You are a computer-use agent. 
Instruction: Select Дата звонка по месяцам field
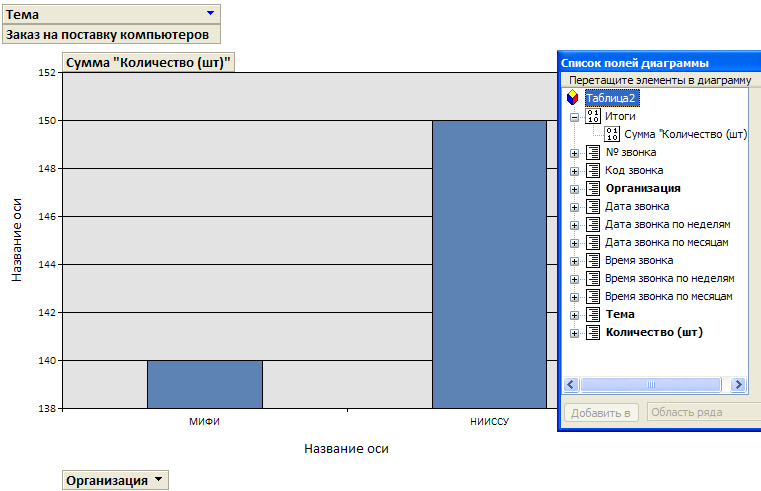(x=666, y=242)
